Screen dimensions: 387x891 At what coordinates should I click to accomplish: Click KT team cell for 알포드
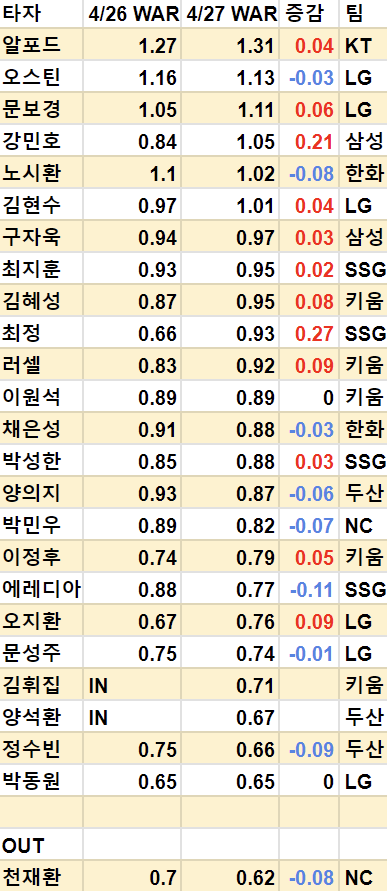363,45
